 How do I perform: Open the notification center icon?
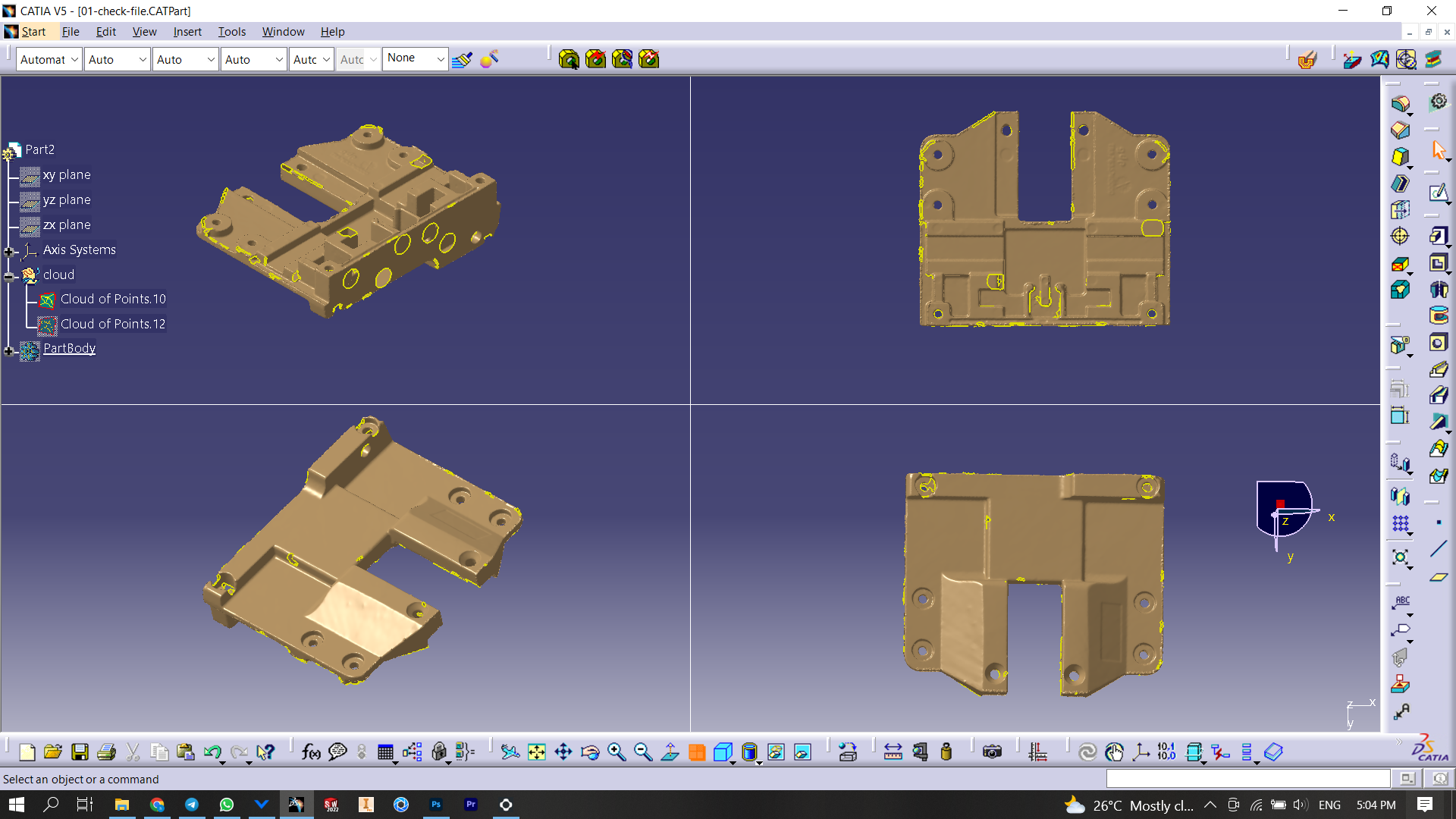tap(1425, 805)
